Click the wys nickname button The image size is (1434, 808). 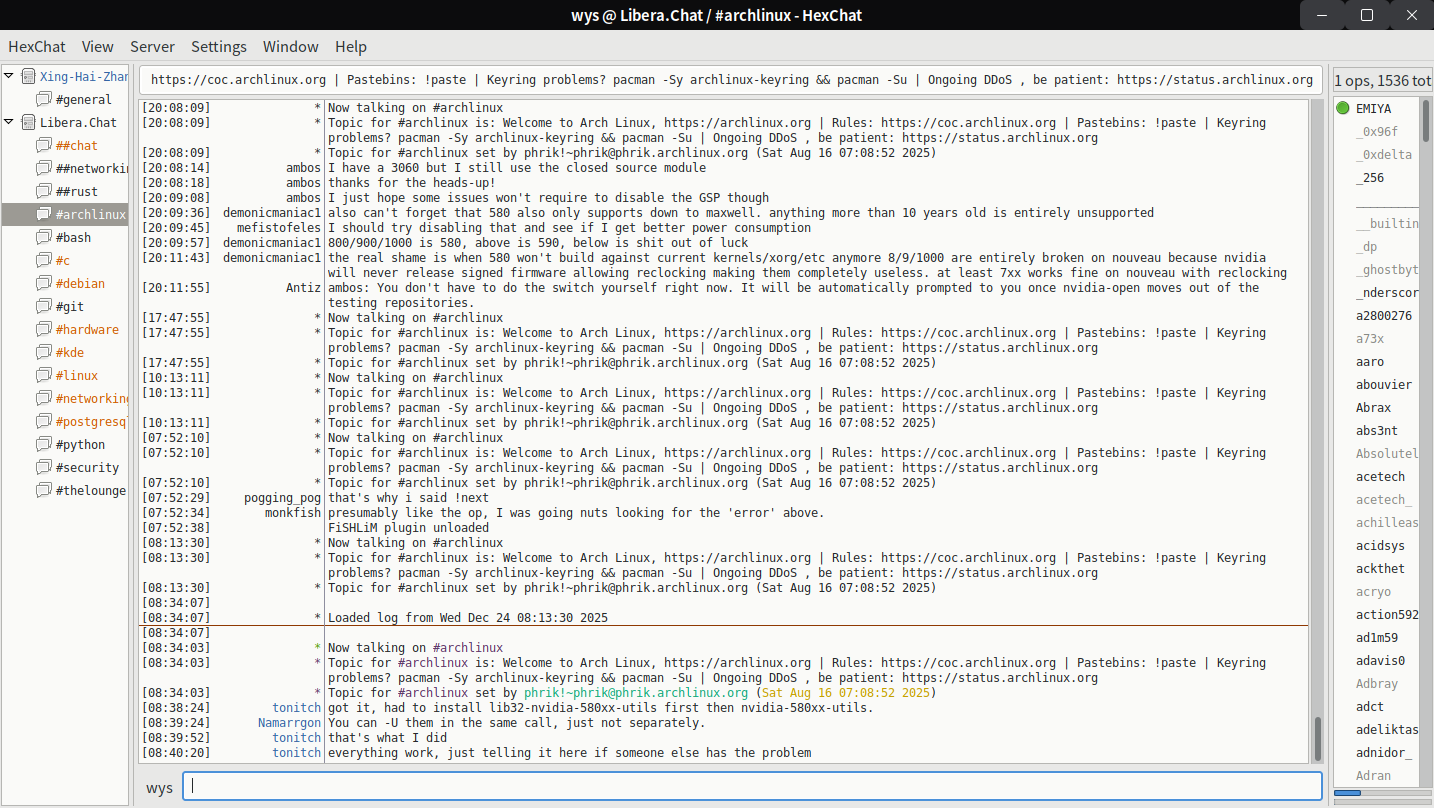pyautogui.click(x=159, y=787)
